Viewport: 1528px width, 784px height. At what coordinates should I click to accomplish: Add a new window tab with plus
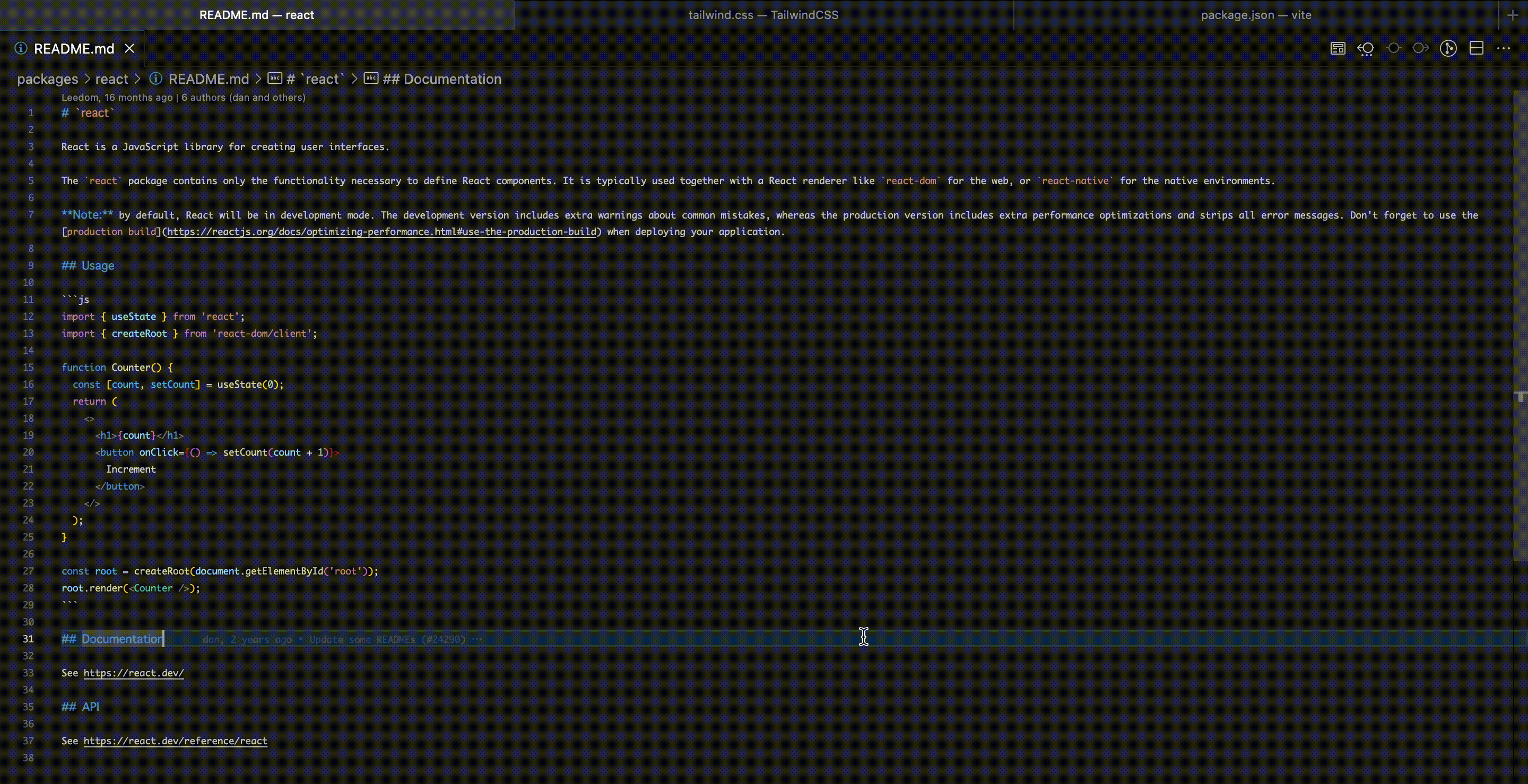pos(1513,15)
